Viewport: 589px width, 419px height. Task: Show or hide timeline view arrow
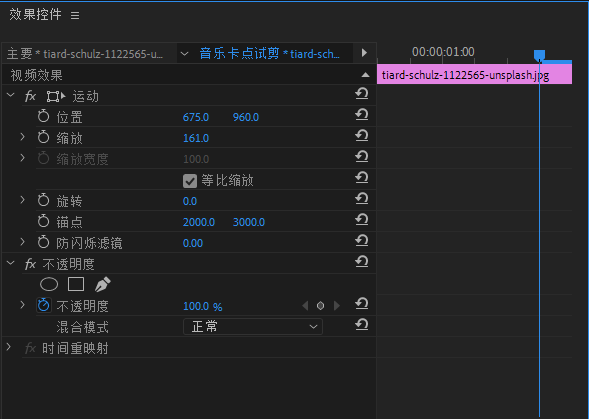pos(364,53)
